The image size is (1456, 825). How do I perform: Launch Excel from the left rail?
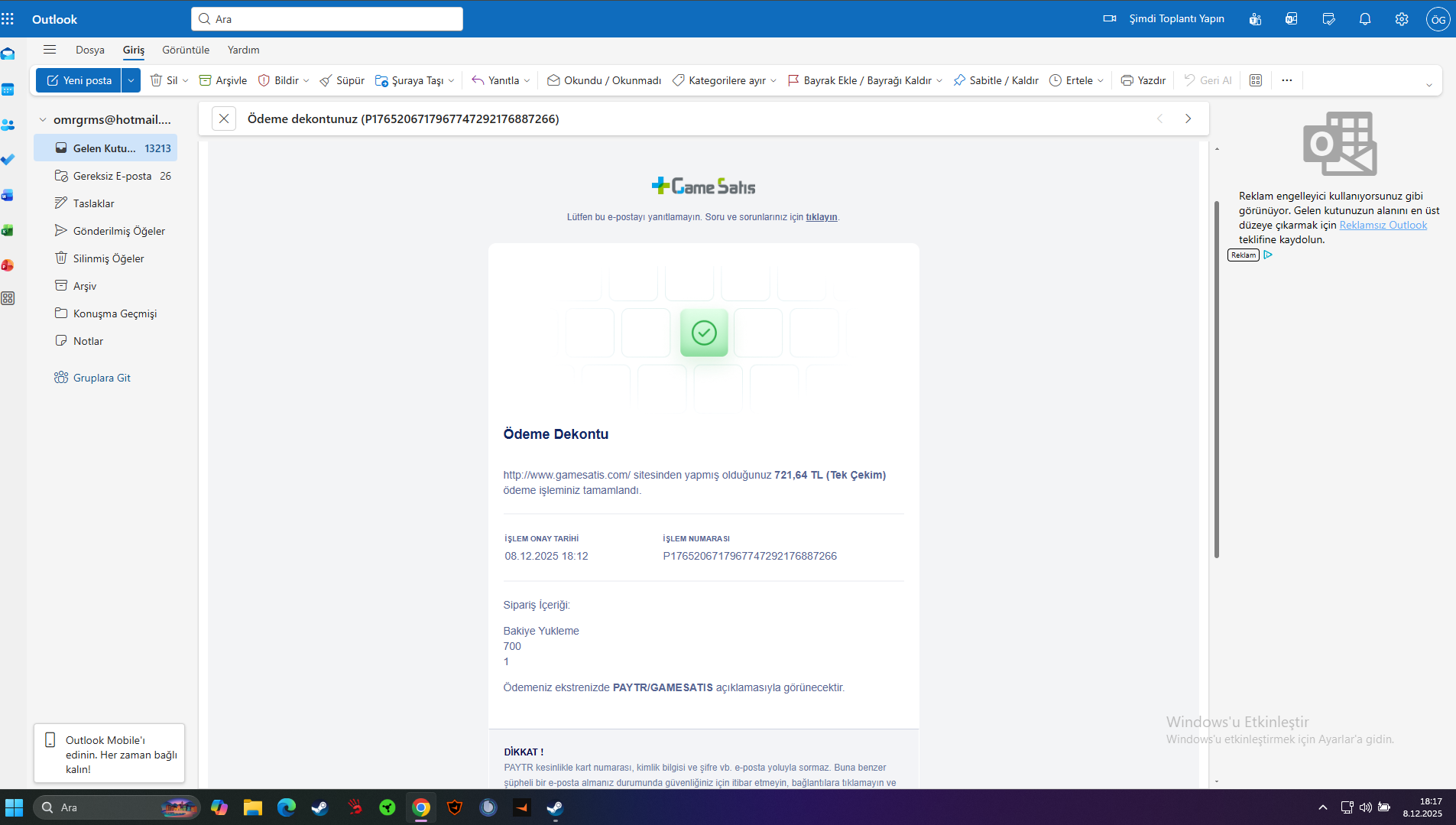(8, 230)
